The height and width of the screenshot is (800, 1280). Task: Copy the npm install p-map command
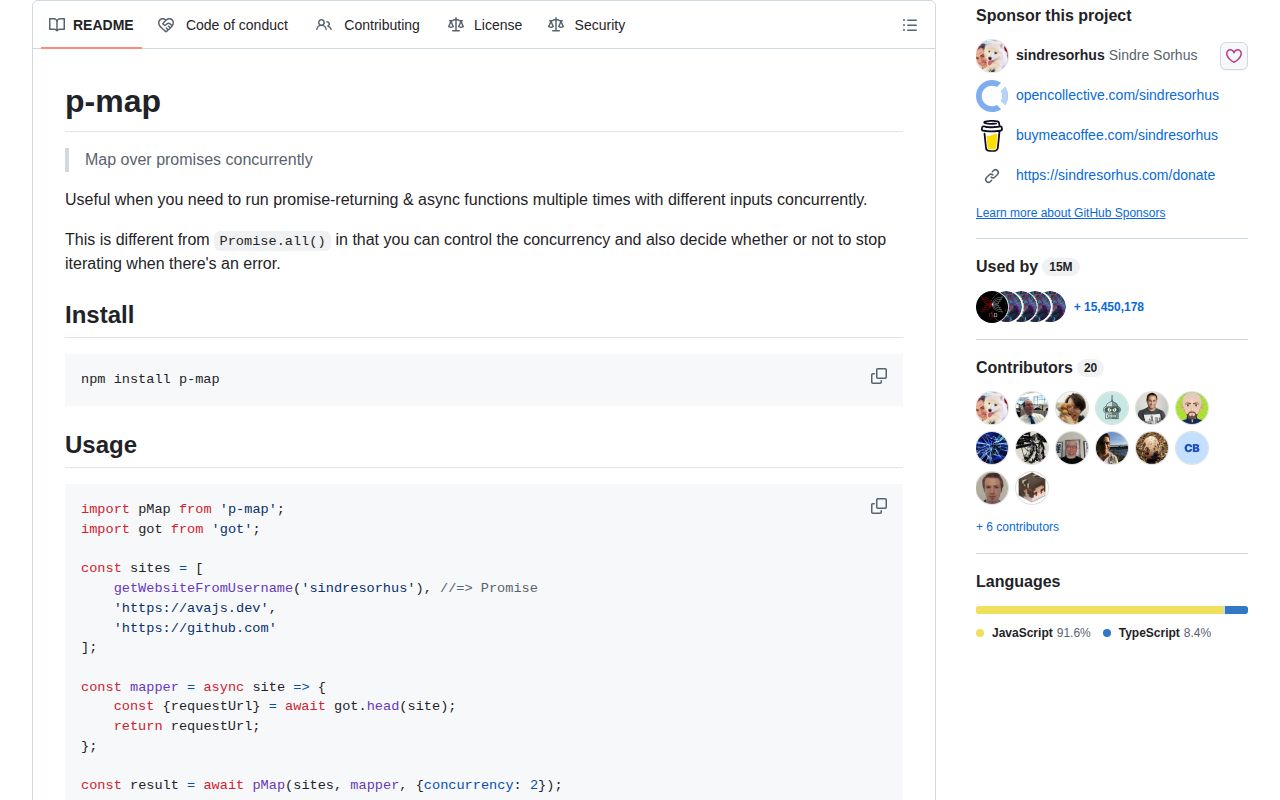coord(879,376)
